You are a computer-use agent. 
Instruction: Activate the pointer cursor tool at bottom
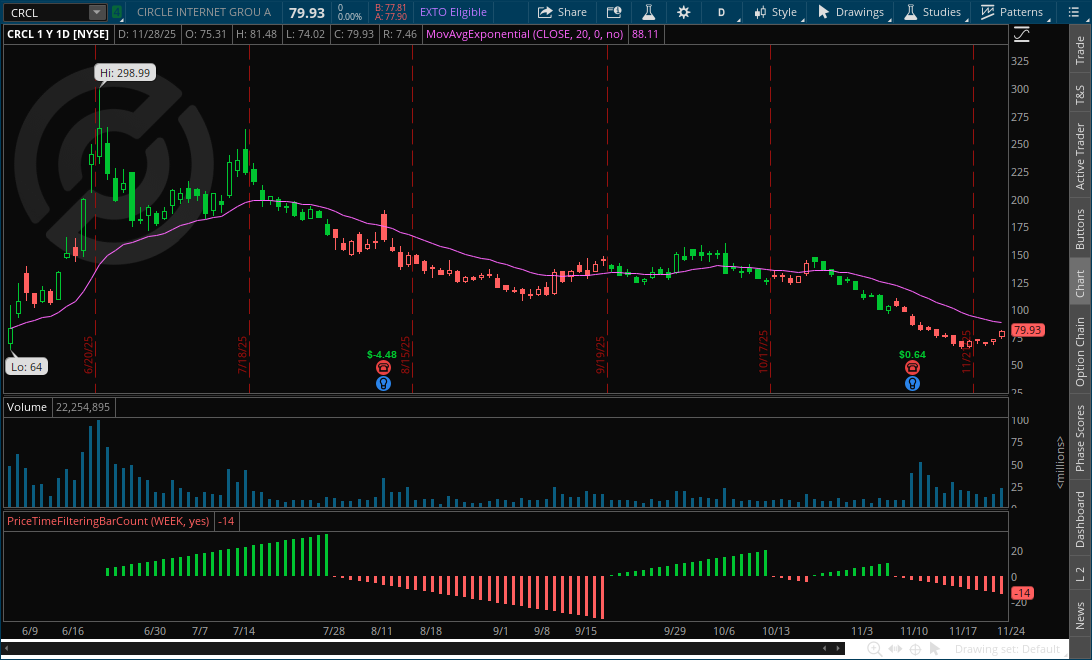click(x=935, y=649)
